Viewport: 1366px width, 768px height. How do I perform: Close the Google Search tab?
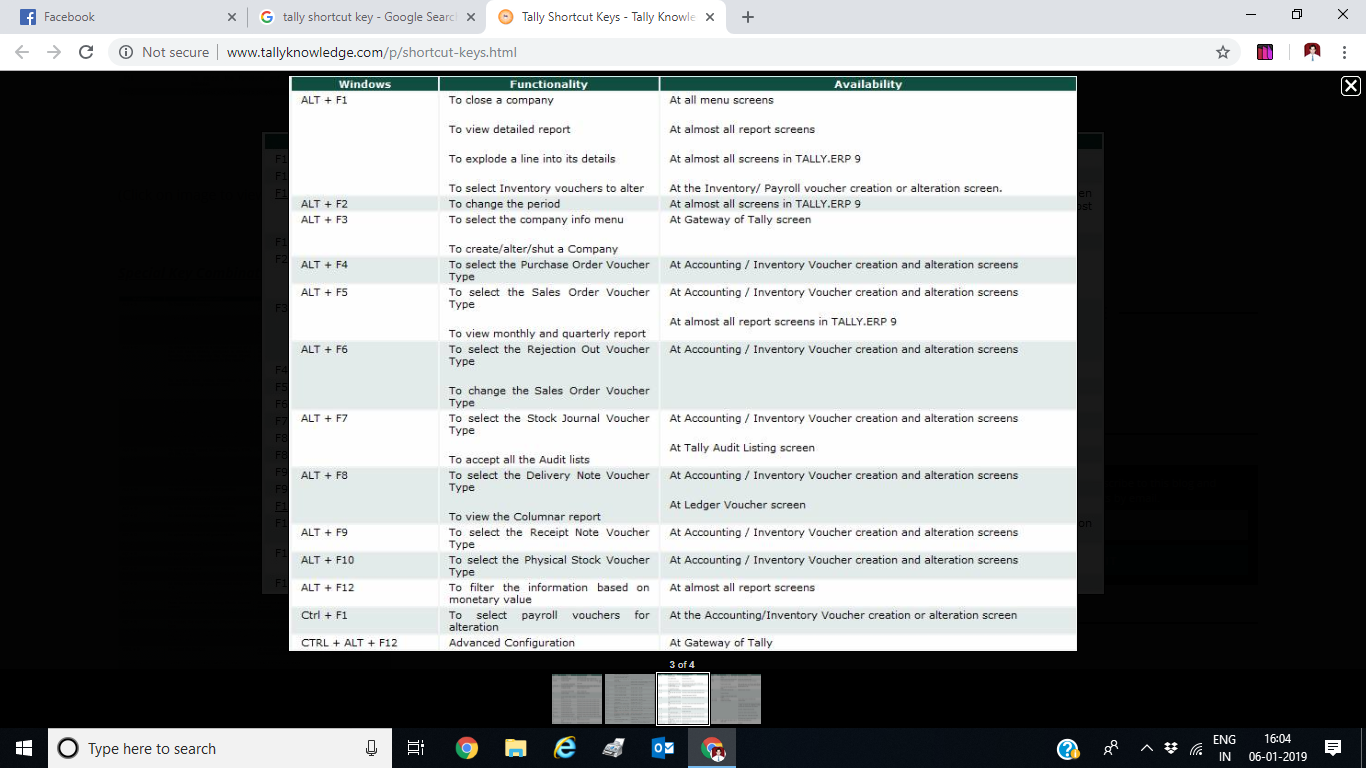[471, 17]
